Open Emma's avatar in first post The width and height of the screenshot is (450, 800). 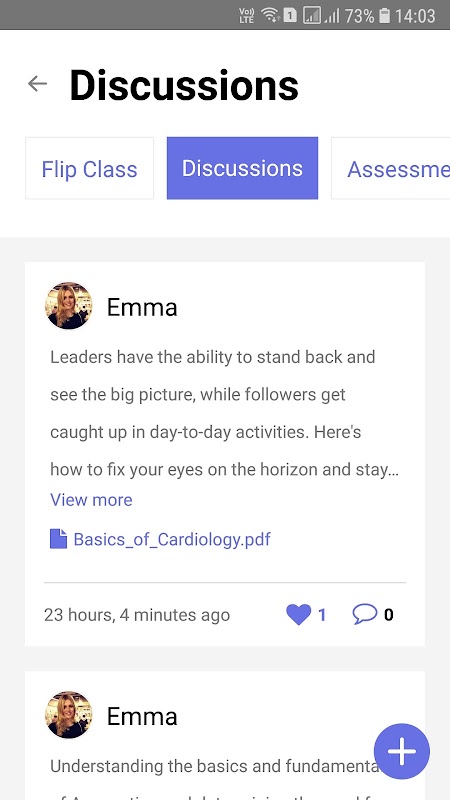[x=69, y=306]
